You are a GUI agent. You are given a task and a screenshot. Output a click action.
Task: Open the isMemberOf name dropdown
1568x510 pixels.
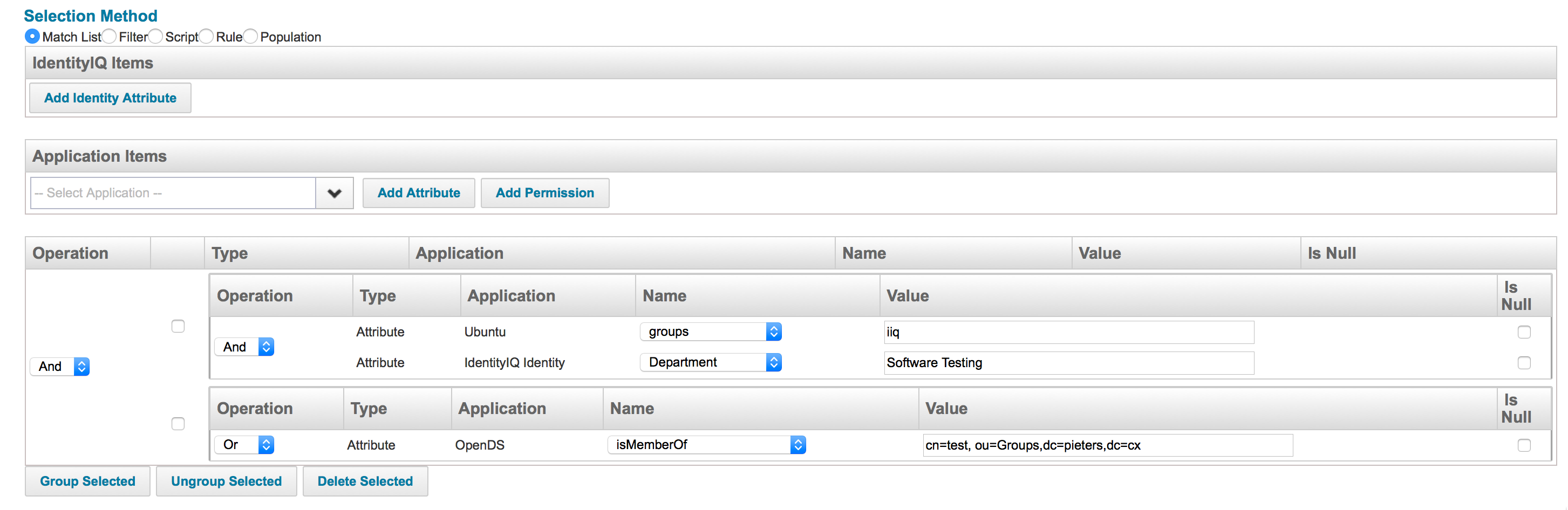pos(707,445)
